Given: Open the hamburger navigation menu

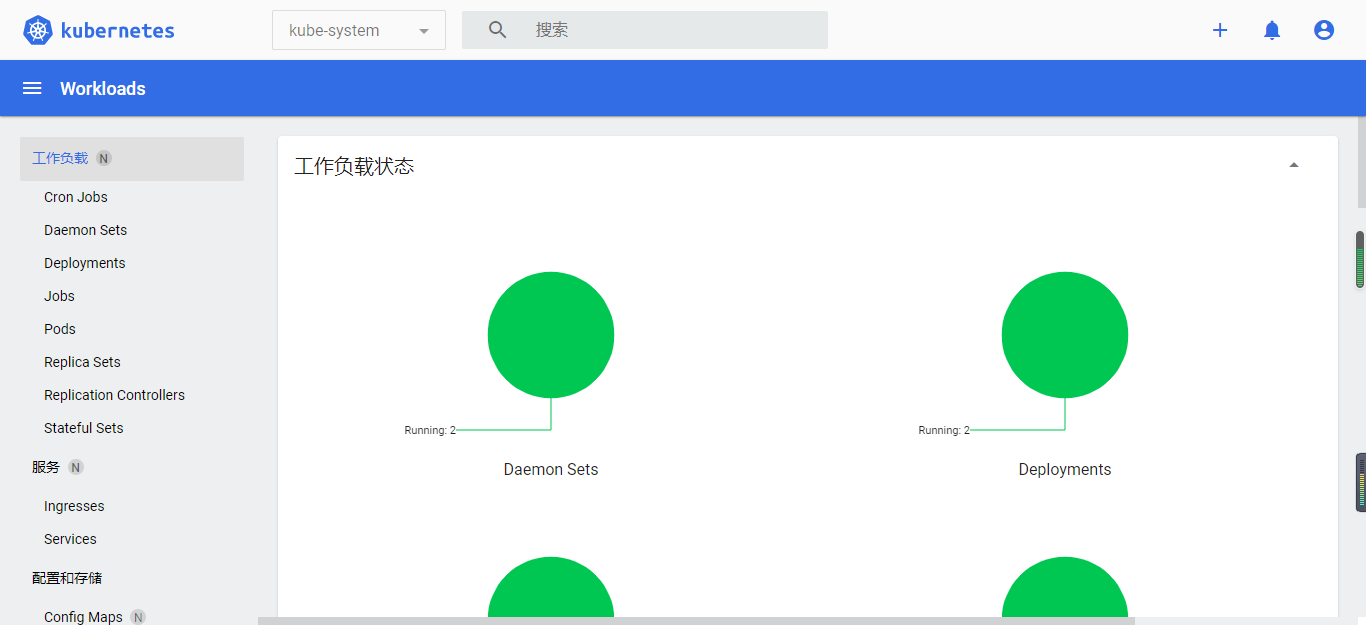Looking at the screenshot, I should 32,88.
